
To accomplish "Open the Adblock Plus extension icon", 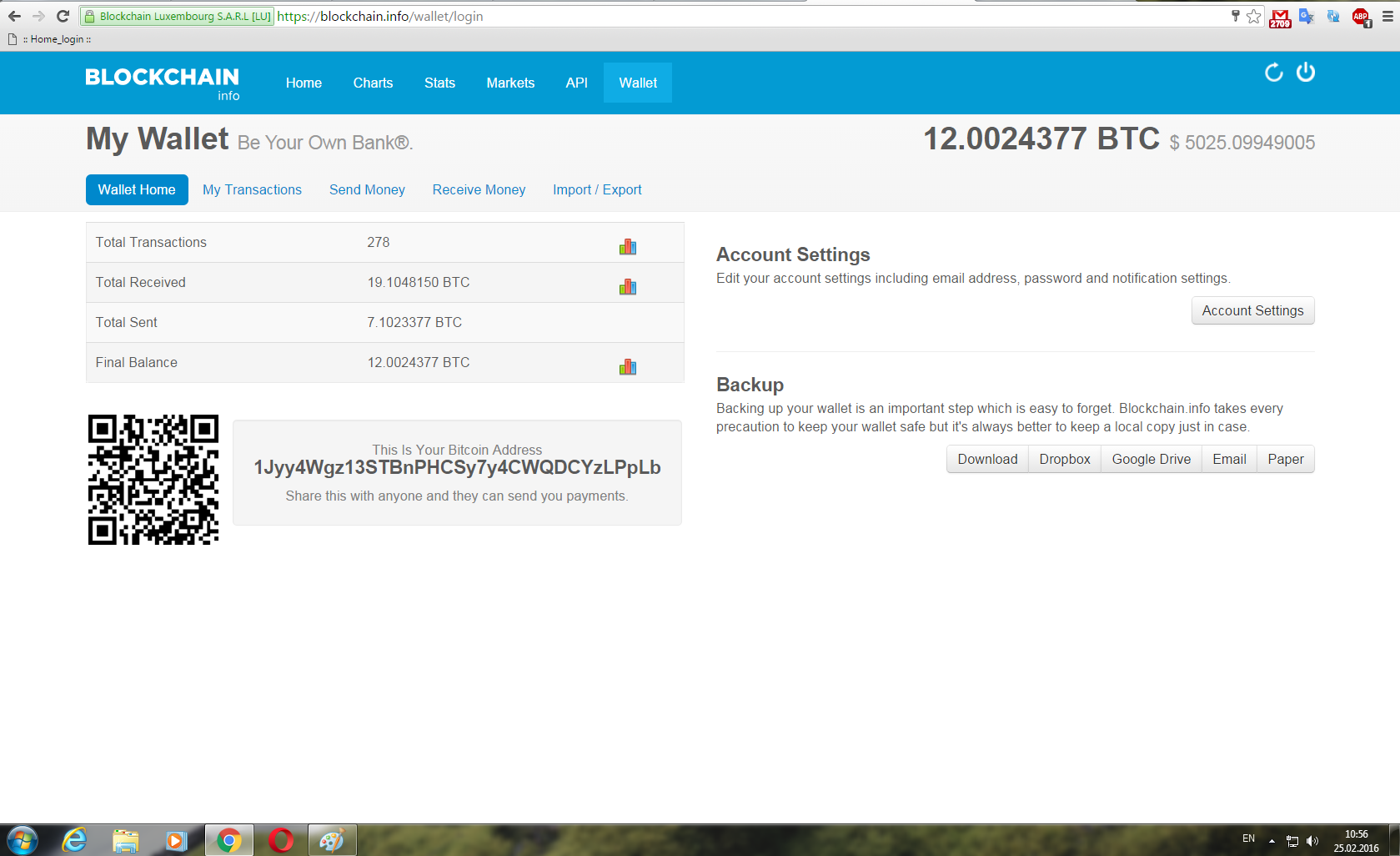I will click(x=1361, y=18).
